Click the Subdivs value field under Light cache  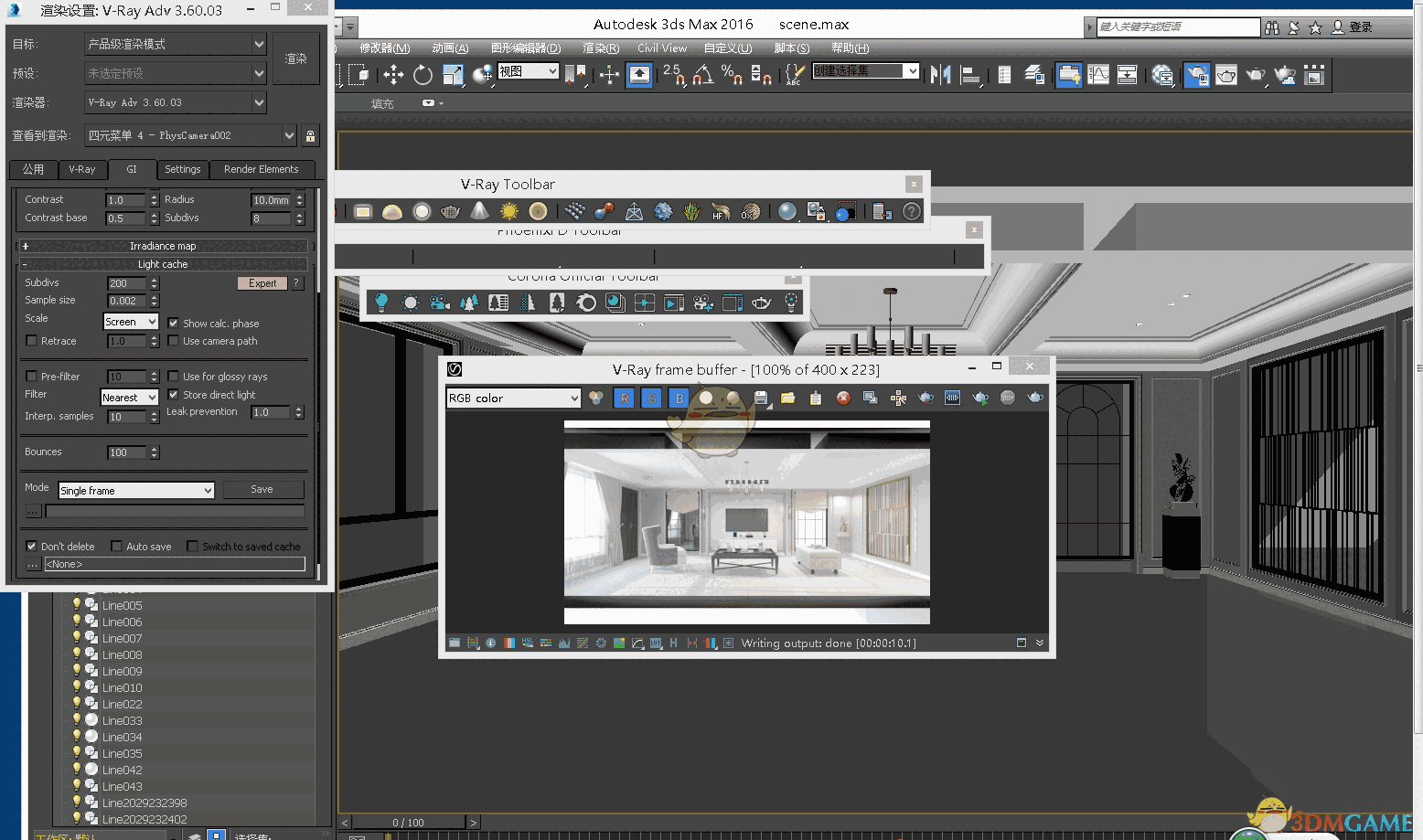point(126,283)
